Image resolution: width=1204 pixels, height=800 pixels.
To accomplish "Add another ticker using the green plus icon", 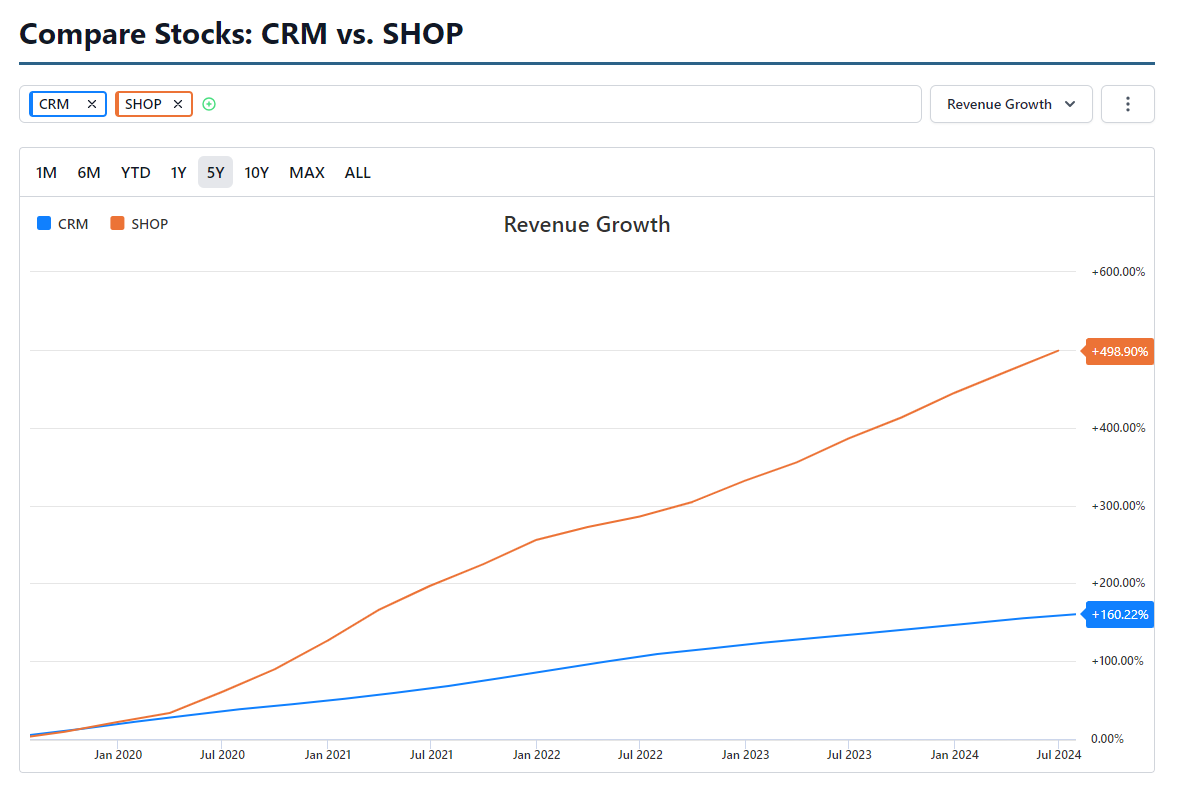I will point(209,103).
